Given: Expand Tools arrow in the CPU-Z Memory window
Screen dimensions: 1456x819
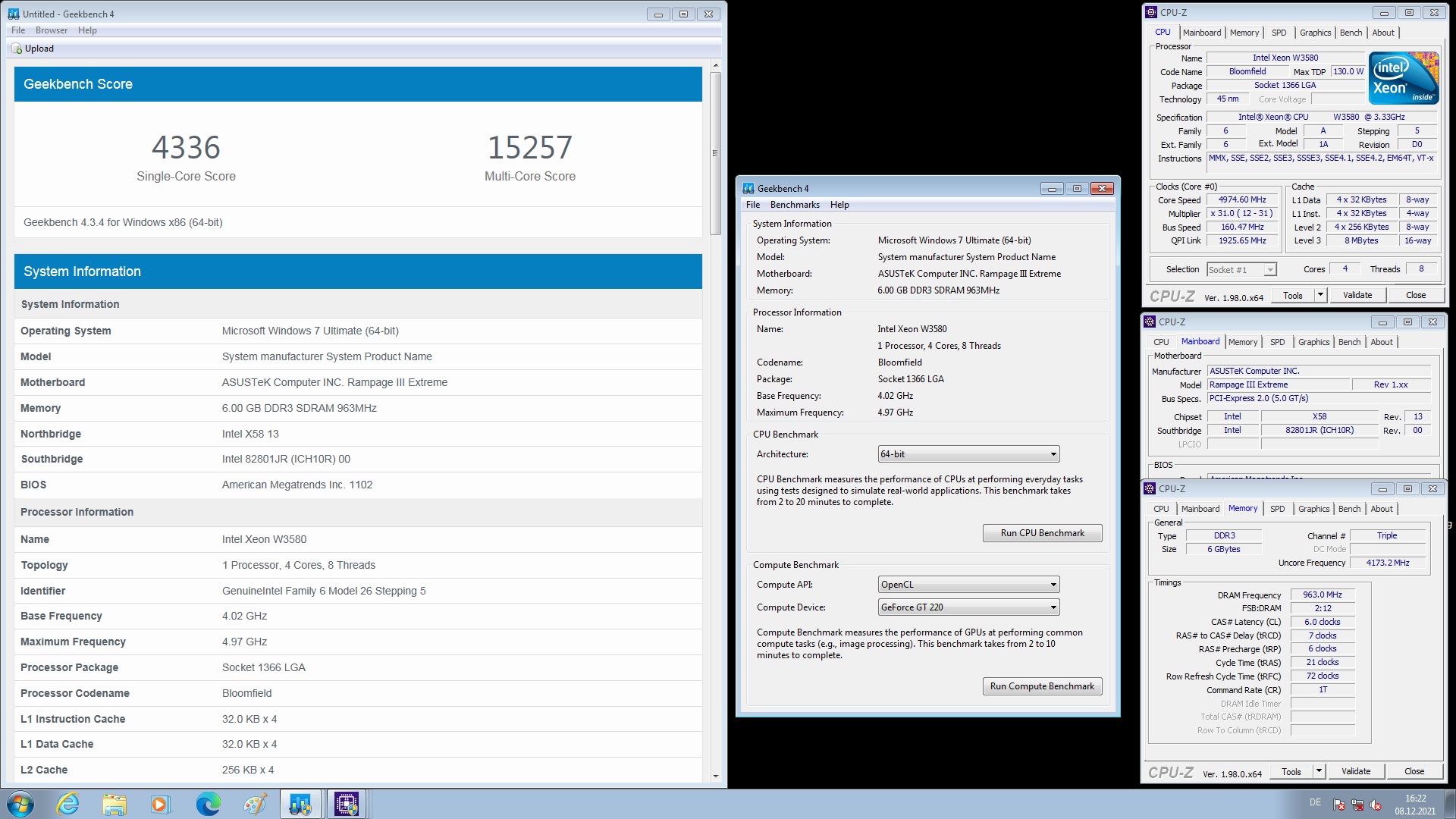Looking at the screenshot, I should (1319, 771).
